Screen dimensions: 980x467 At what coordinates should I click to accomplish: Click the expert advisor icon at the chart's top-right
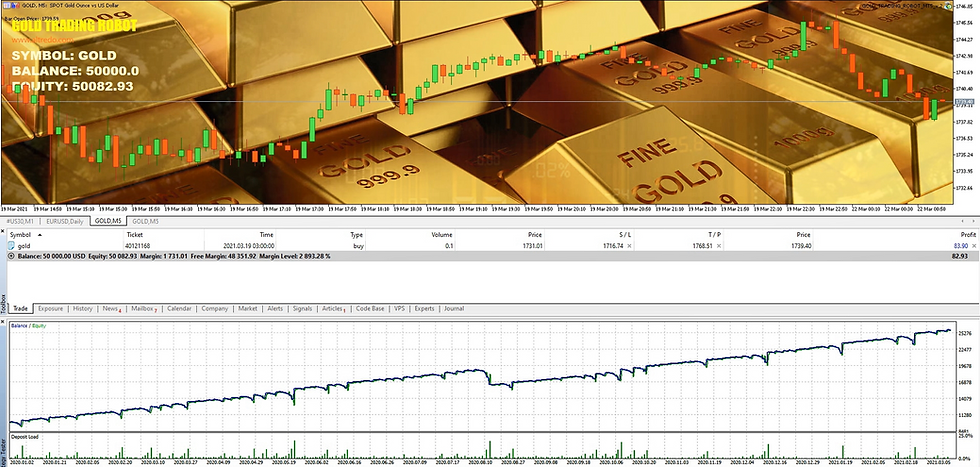tap(949, 6)
